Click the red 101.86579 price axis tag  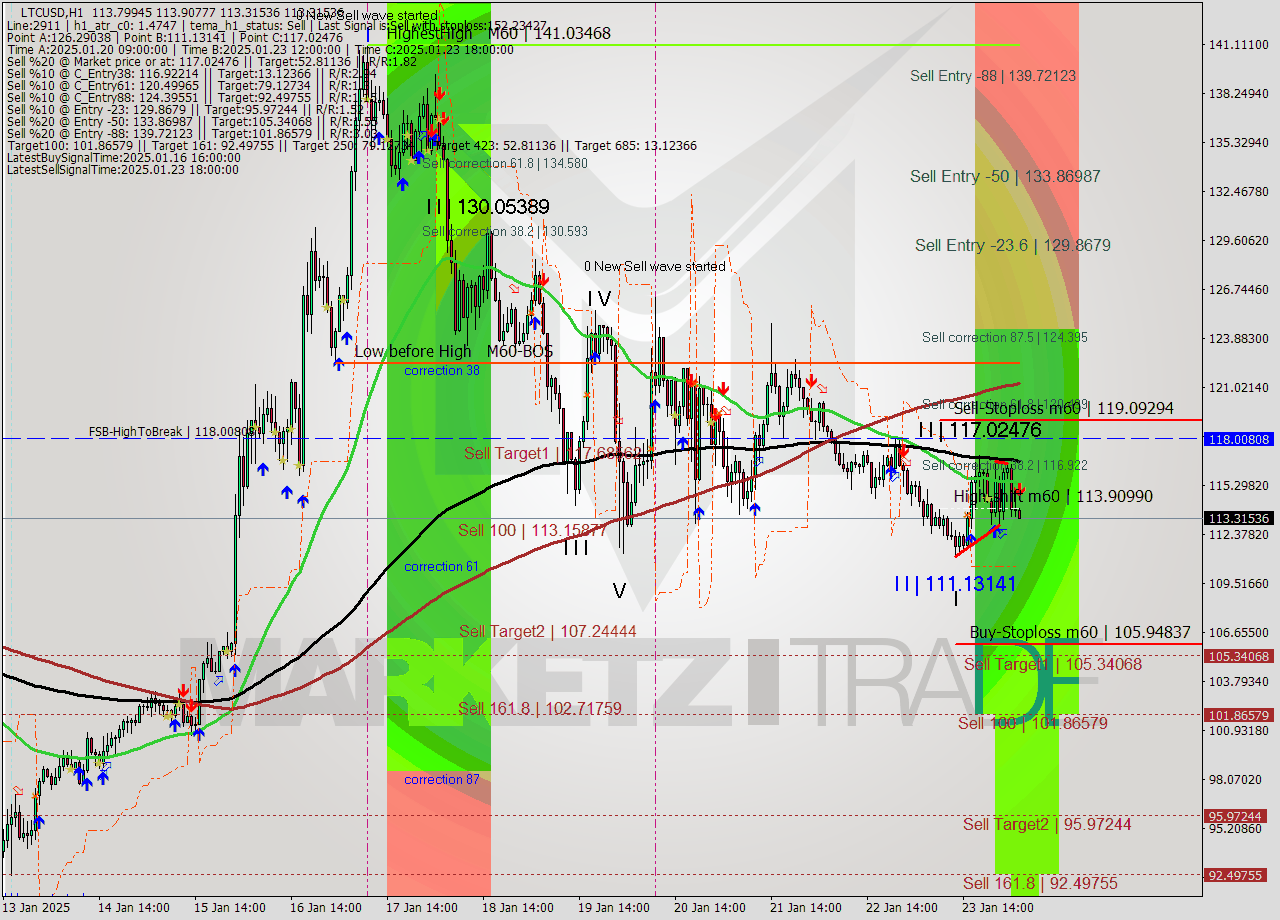tap(1239, 715)
